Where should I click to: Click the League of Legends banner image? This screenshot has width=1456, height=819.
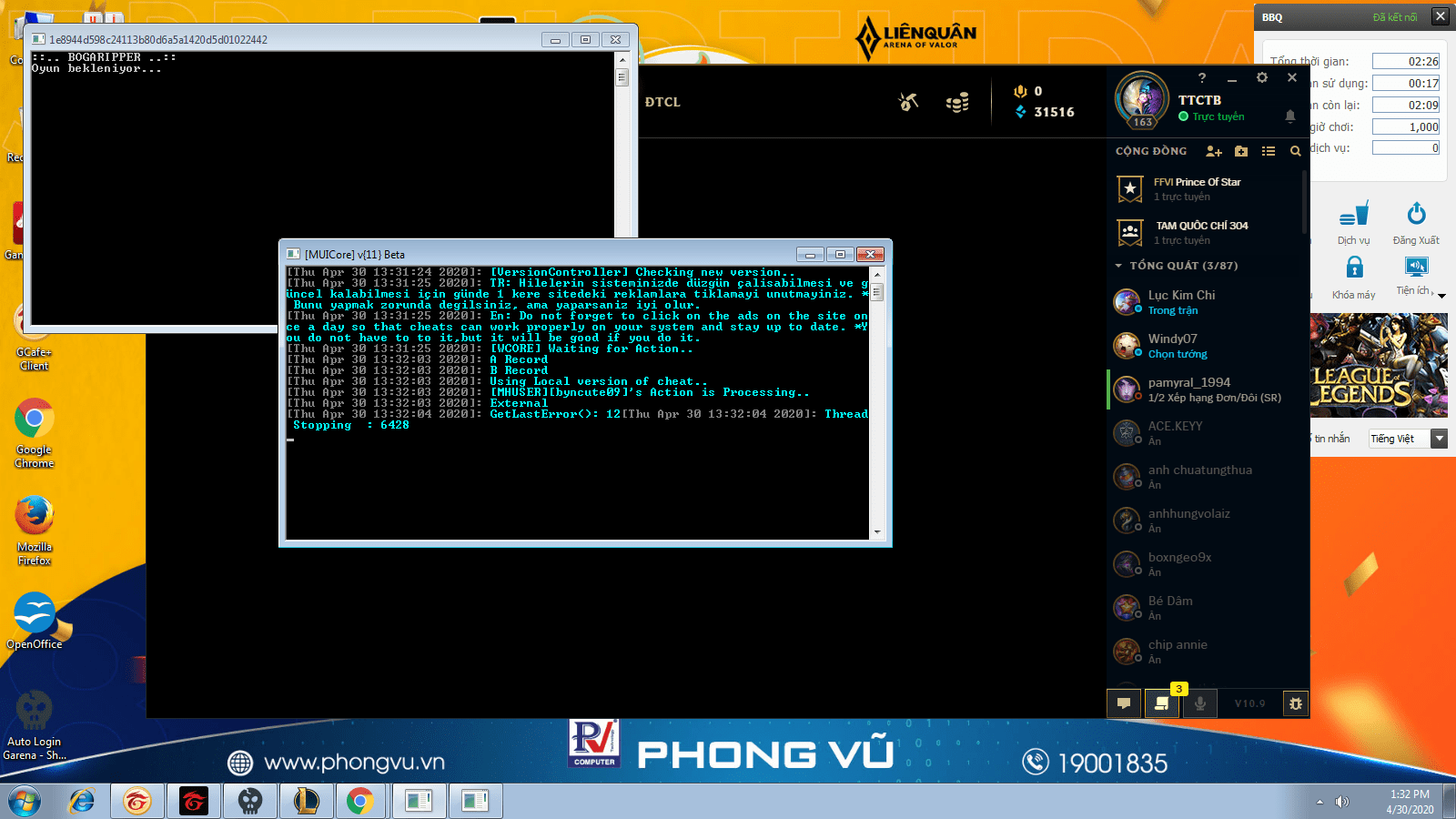(1379, 366)
